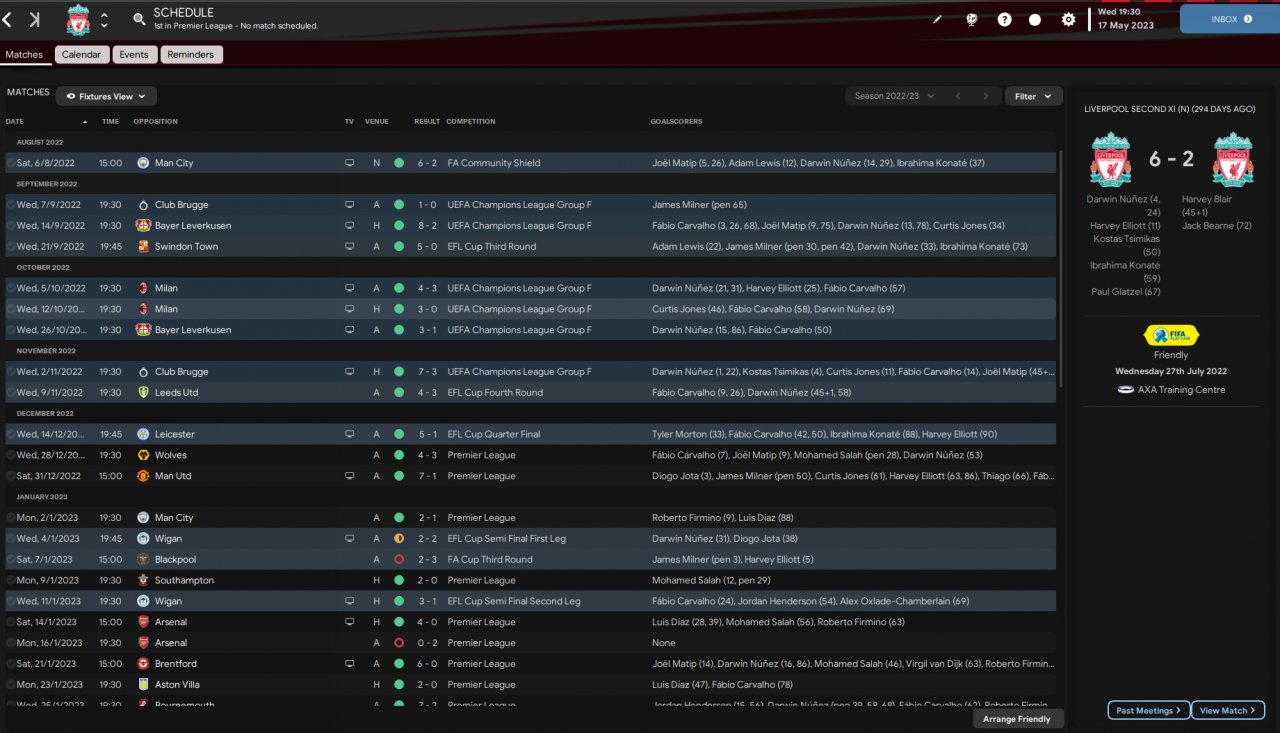The height and width of the screenshot is (733, 1280).
Task: Click the Milan badge in the 5/10/2022 row
Action: (x=143, y=288)
